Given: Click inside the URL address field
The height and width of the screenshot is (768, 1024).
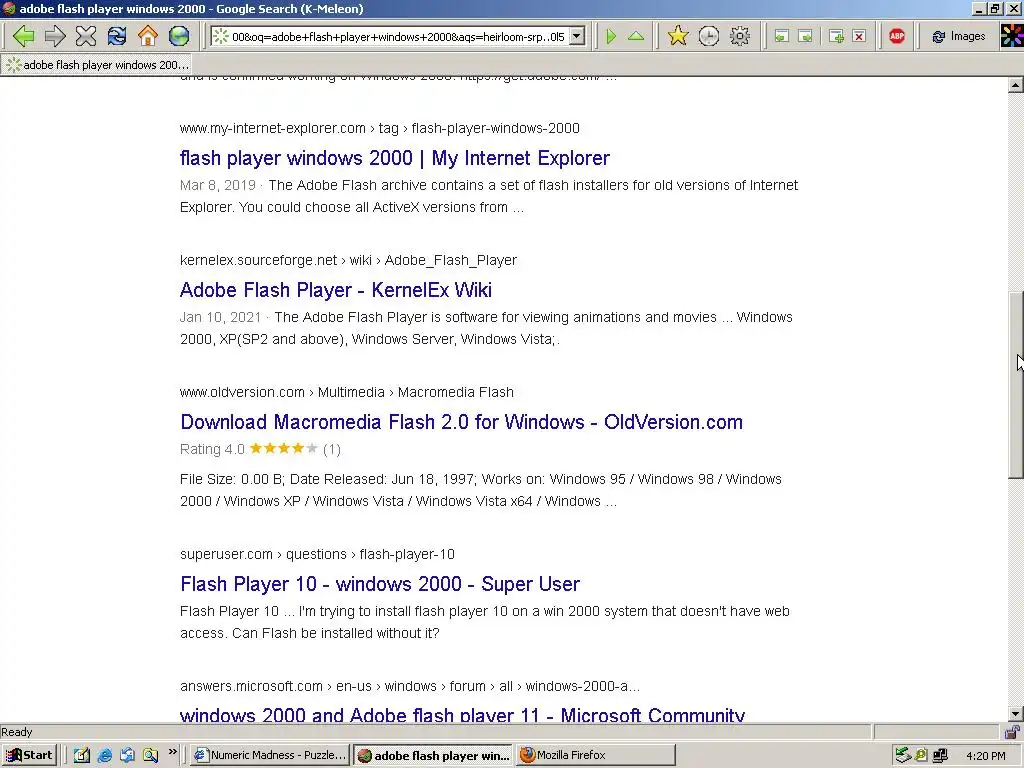Looking at the screenshot, I should coord(398,37).
